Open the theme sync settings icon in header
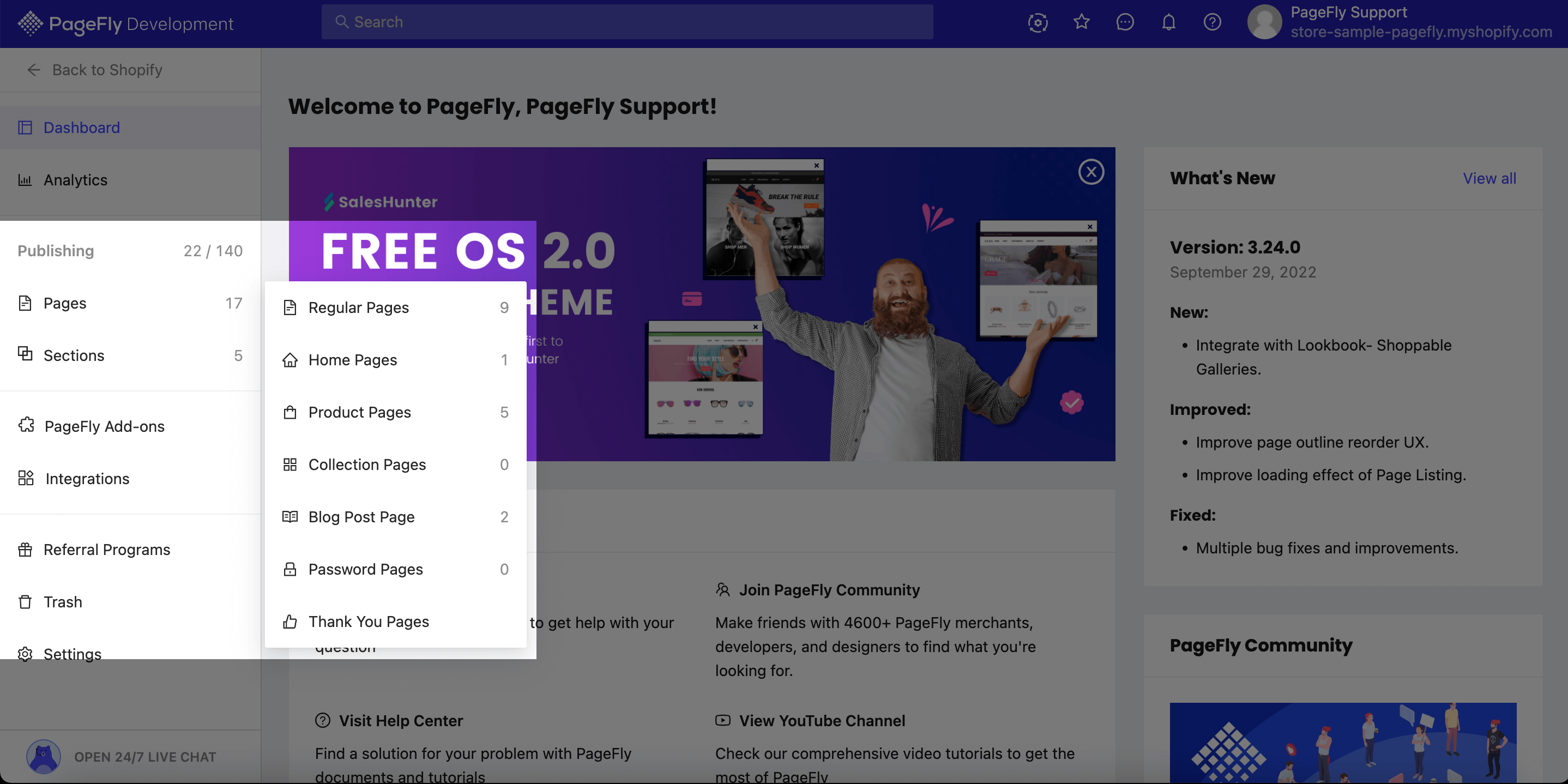Viewport: 1568px width, 784px height. click(1038, 22)
